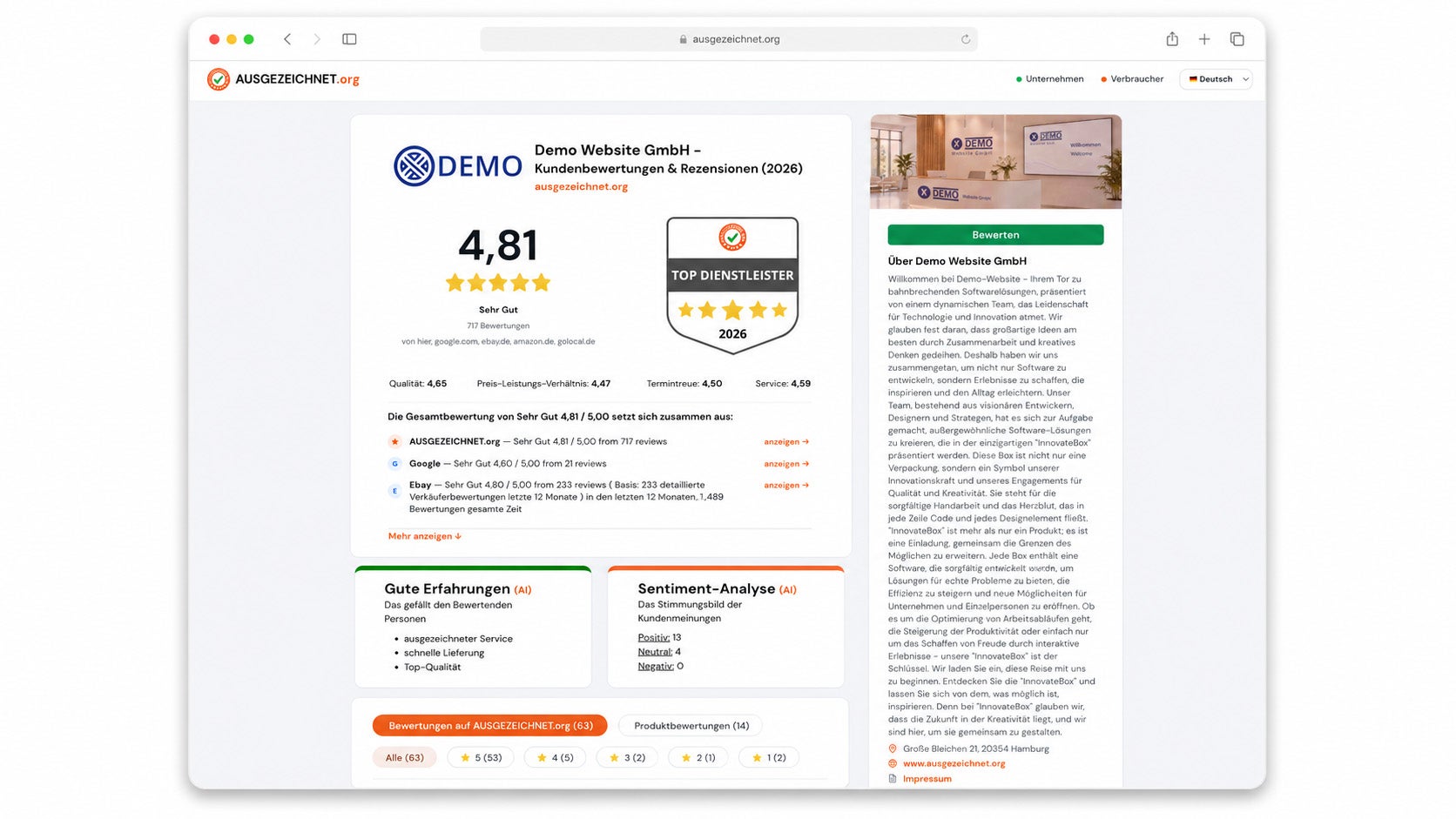Click the Gute Erfahrungen heading
This screenshot has width=1456, height=819.
pyautogui.click(x=458, y=589)
